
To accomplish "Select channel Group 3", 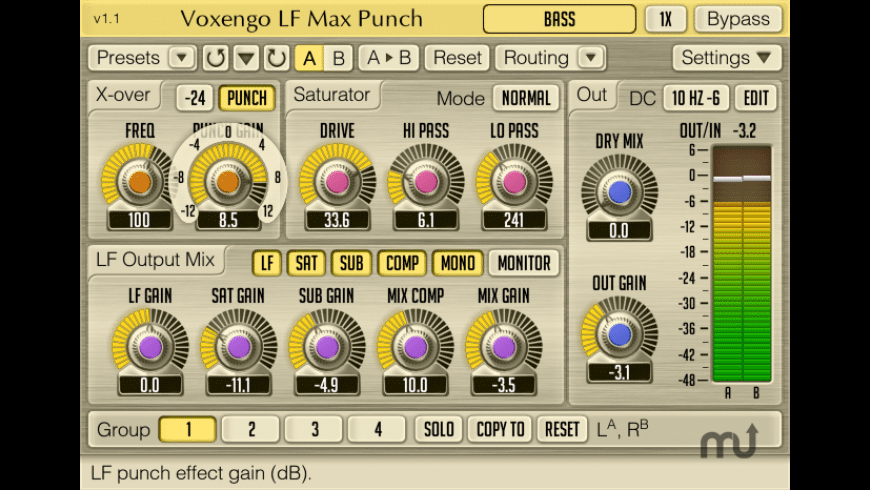I will (x=314, y=429).
